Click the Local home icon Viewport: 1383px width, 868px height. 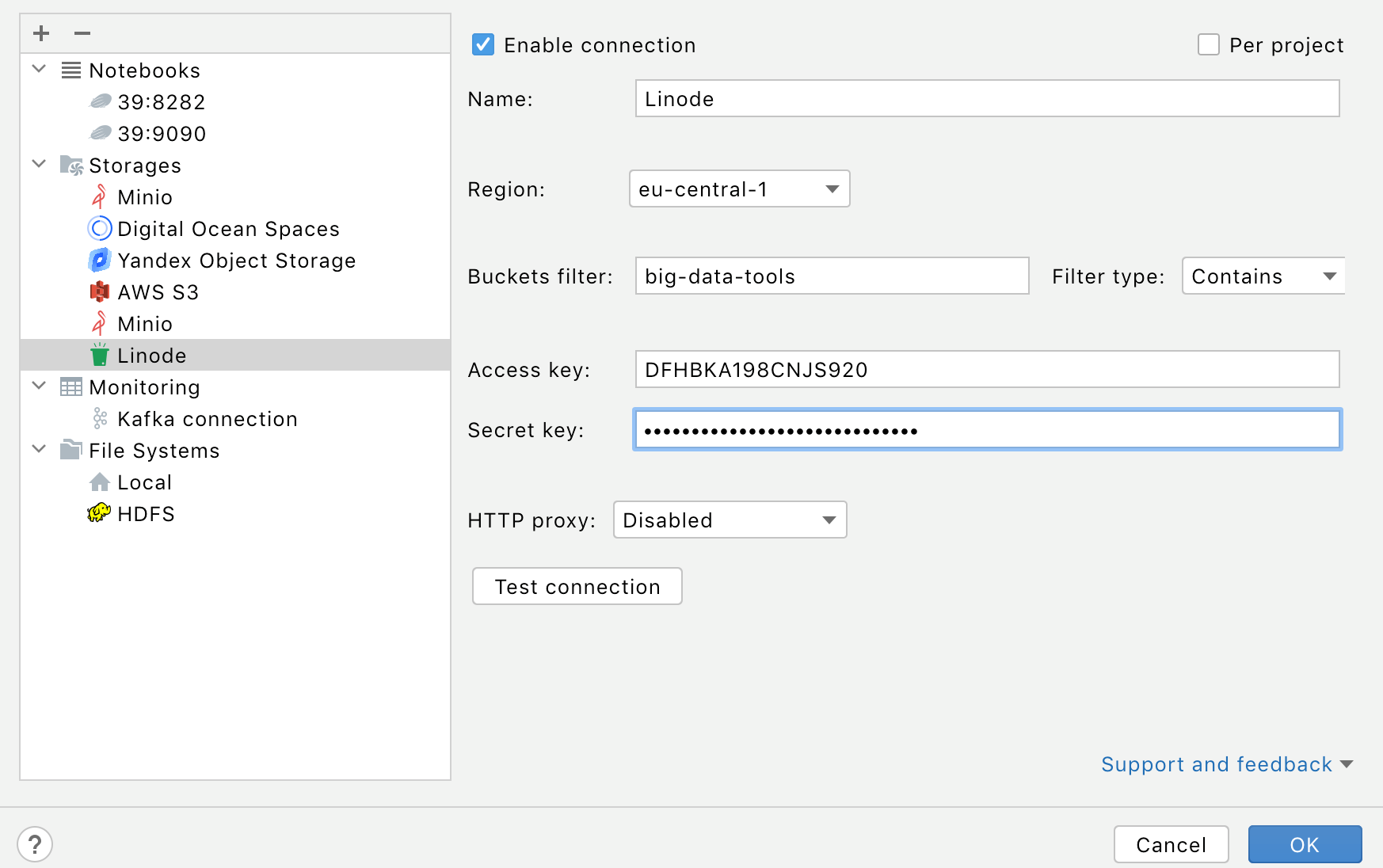[100, 482]
